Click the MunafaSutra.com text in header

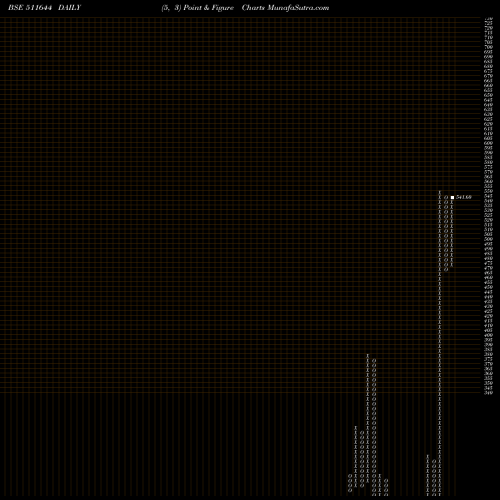click(298, 8)
